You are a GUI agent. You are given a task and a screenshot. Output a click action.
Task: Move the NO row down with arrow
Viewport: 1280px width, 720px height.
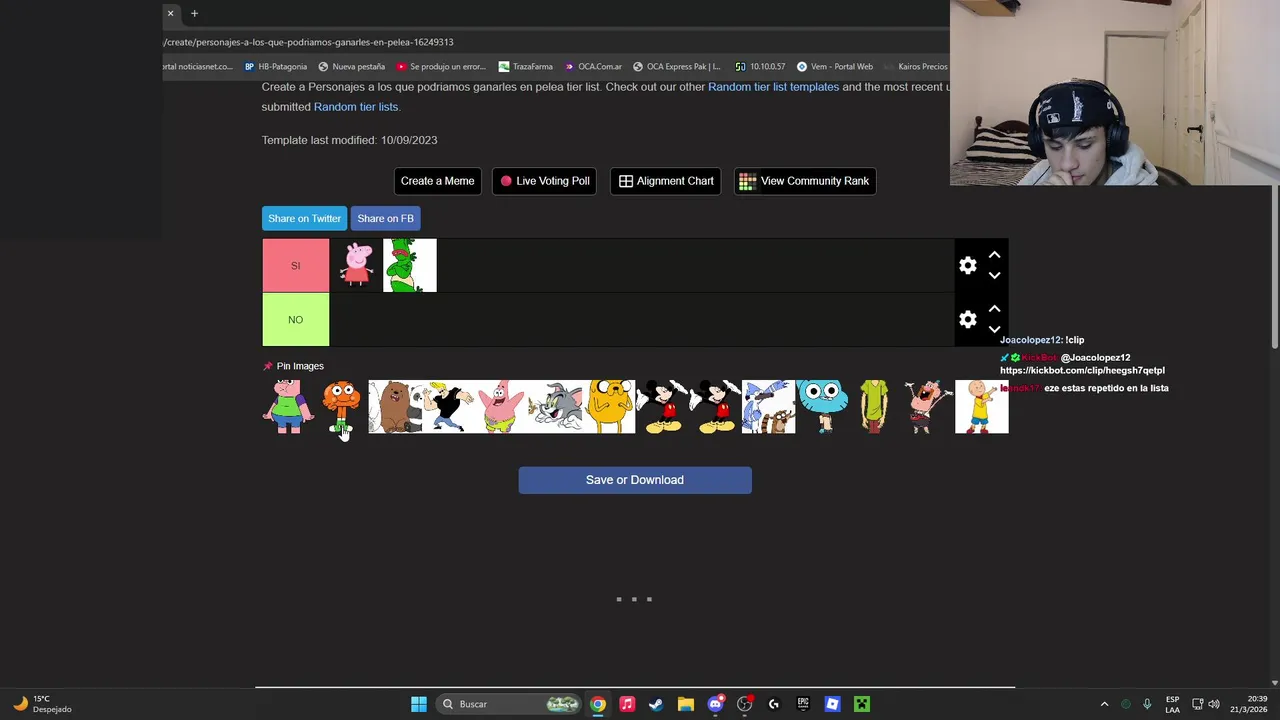[994, 330]
